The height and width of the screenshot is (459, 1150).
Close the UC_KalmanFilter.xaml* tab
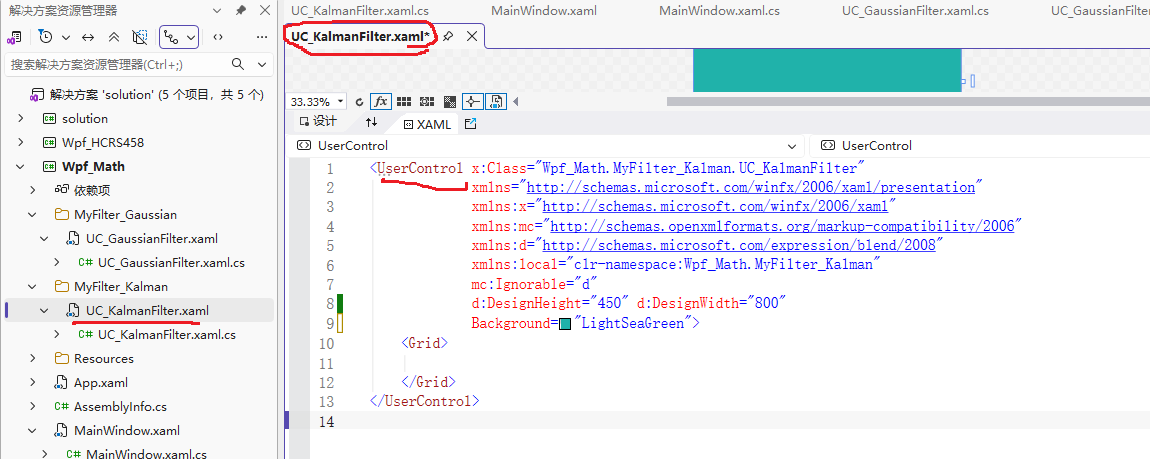(x=472, y=35)
